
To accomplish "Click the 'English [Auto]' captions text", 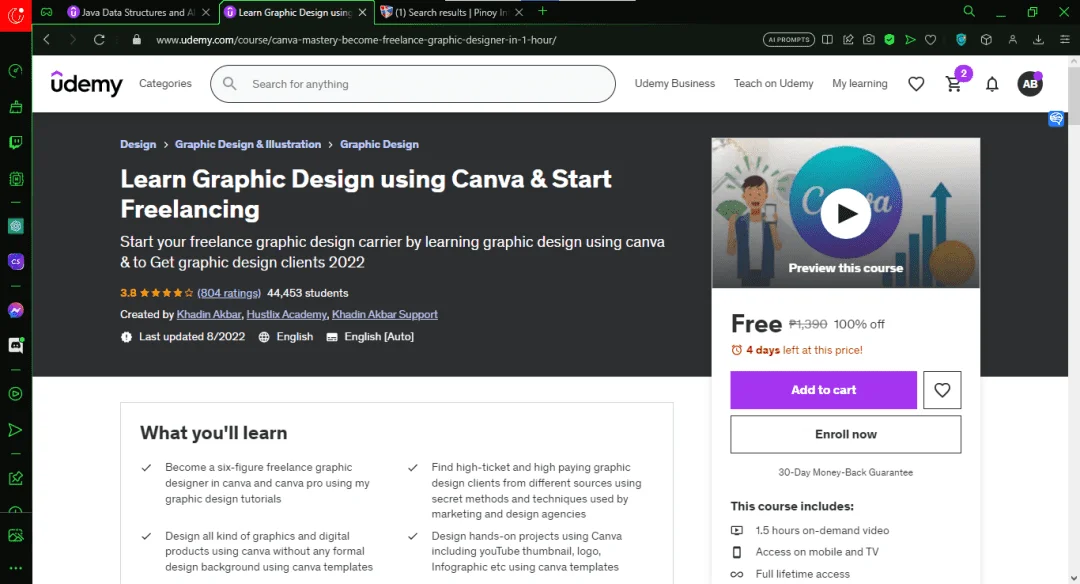I will [379, 336].
